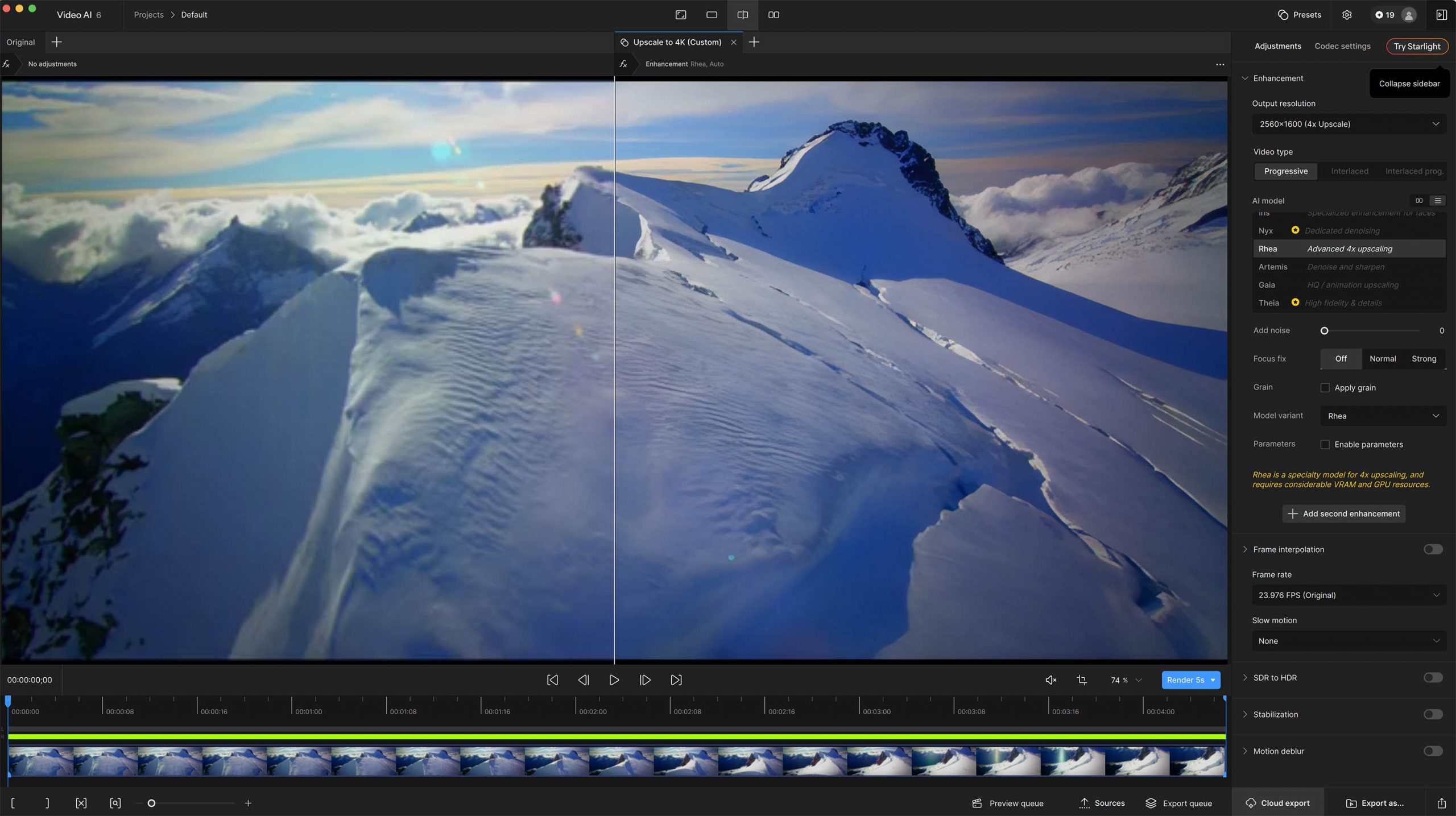Screen dimensions: 1456x816
Task: Open the three-dots menu above the preview
Action: [1220, 64]
